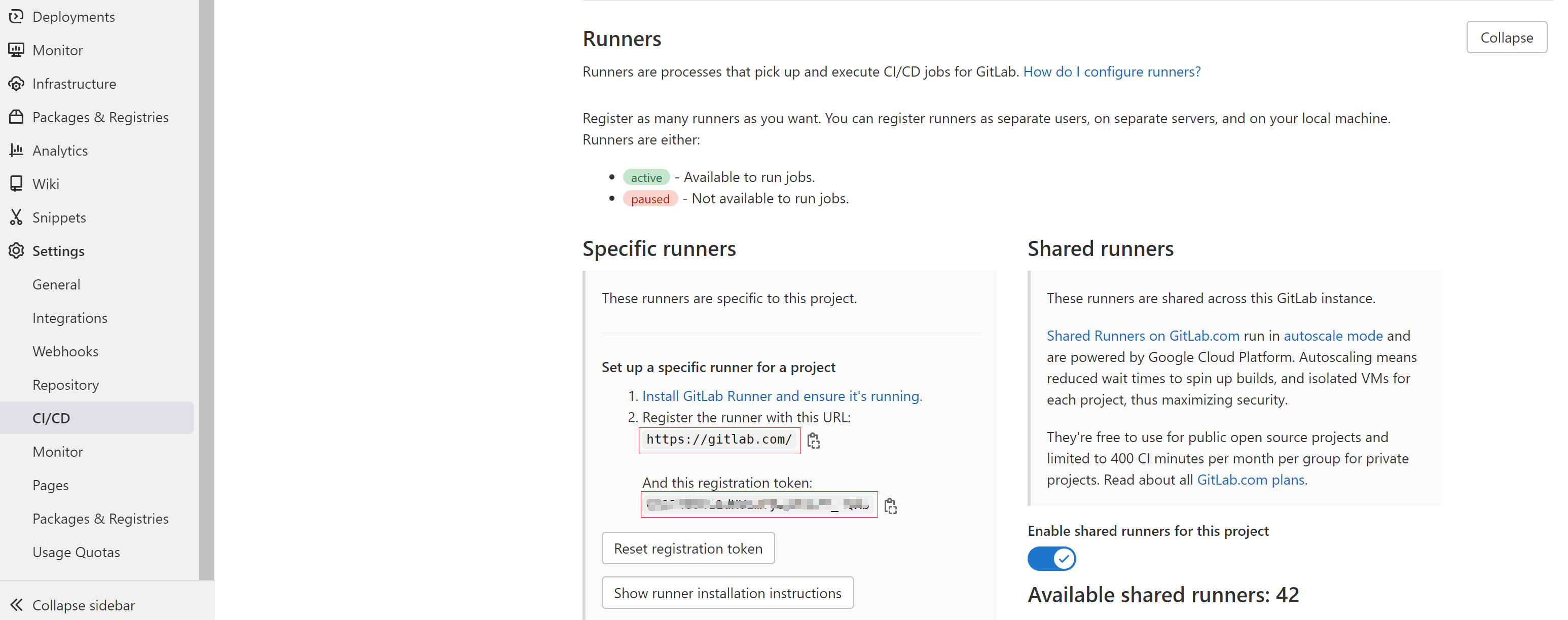Click 'Available shared runners: 42' text
The width and height of the screenshot is (1568, 620).
(x=1163, y=595)
